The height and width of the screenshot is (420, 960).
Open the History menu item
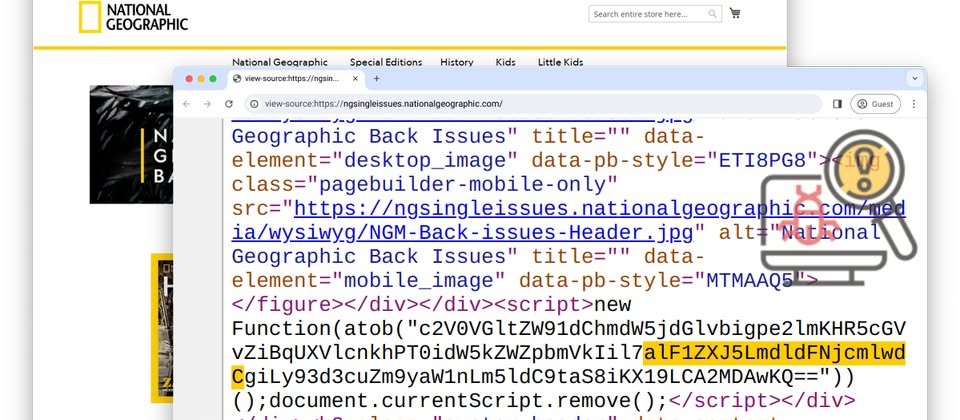[457, 62]
